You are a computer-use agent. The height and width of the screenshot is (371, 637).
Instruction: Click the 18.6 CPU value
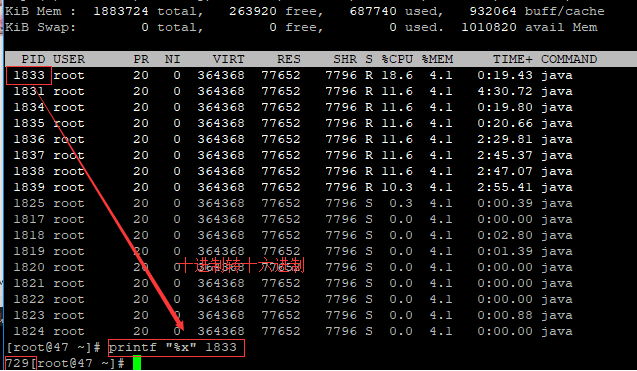[397, 75]
